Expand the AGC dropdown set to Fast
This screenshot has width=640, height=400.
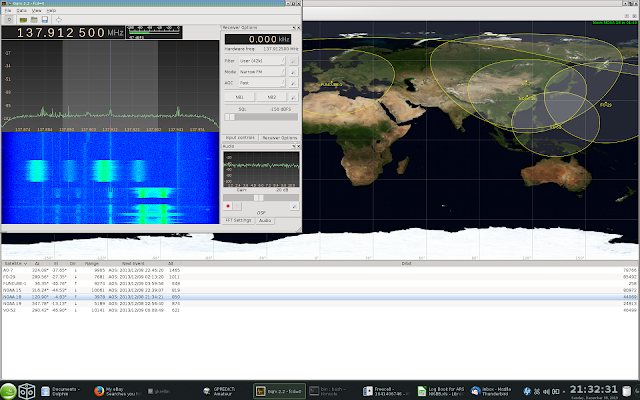(262, 83)
